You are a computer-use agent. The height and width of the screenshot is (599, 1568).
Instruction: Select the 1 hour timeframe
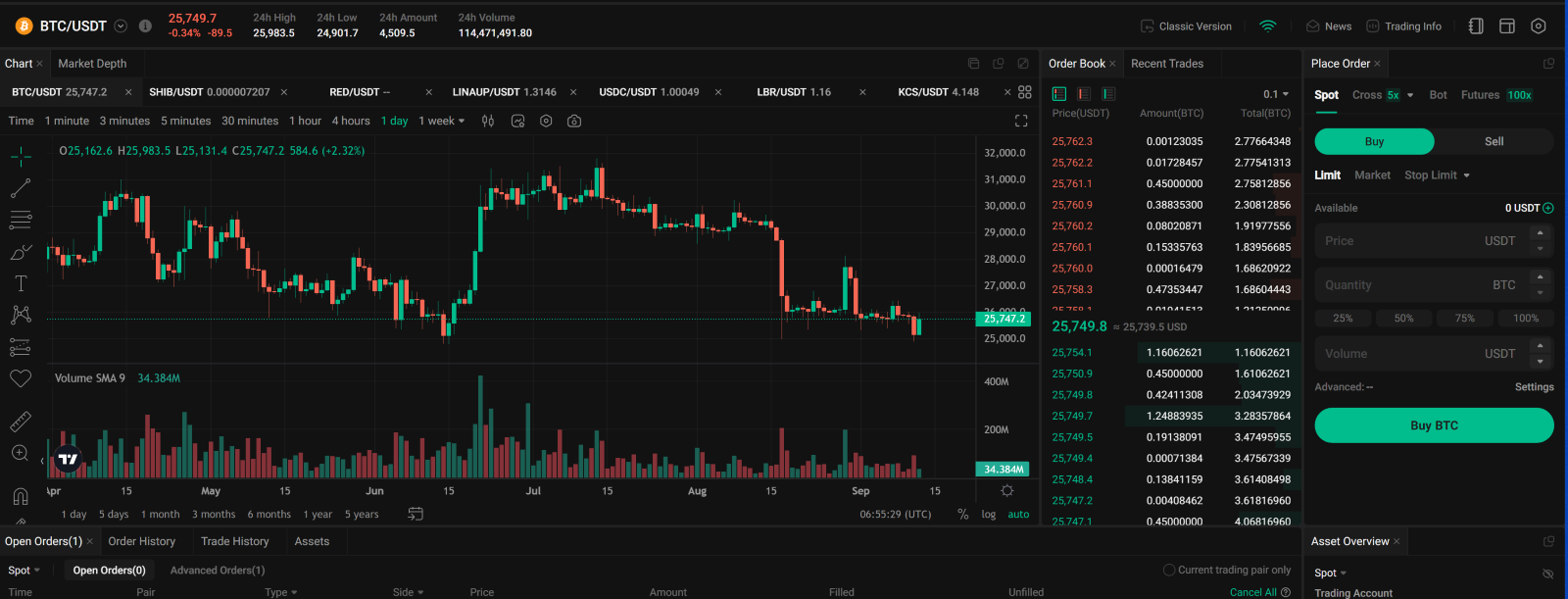(x=305, y=121)
